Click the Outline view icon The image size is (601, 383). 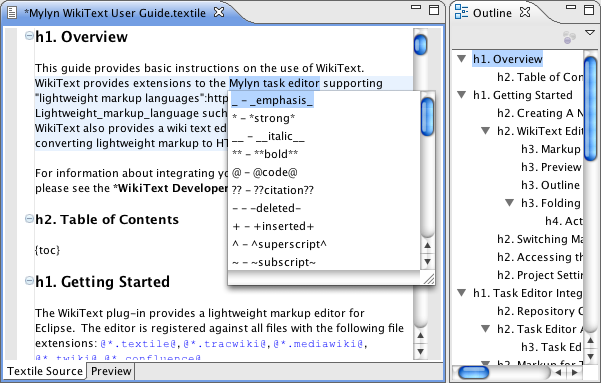(x=461, y=12)
